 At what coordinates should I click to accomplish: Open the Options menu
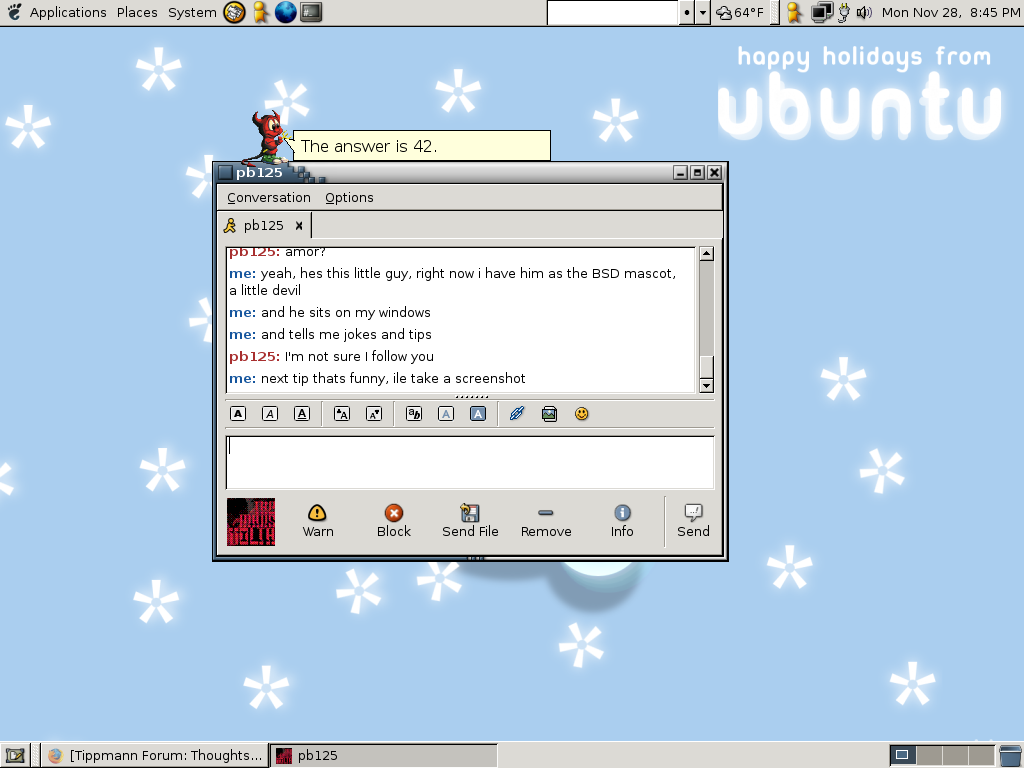[x=349, y=198]
